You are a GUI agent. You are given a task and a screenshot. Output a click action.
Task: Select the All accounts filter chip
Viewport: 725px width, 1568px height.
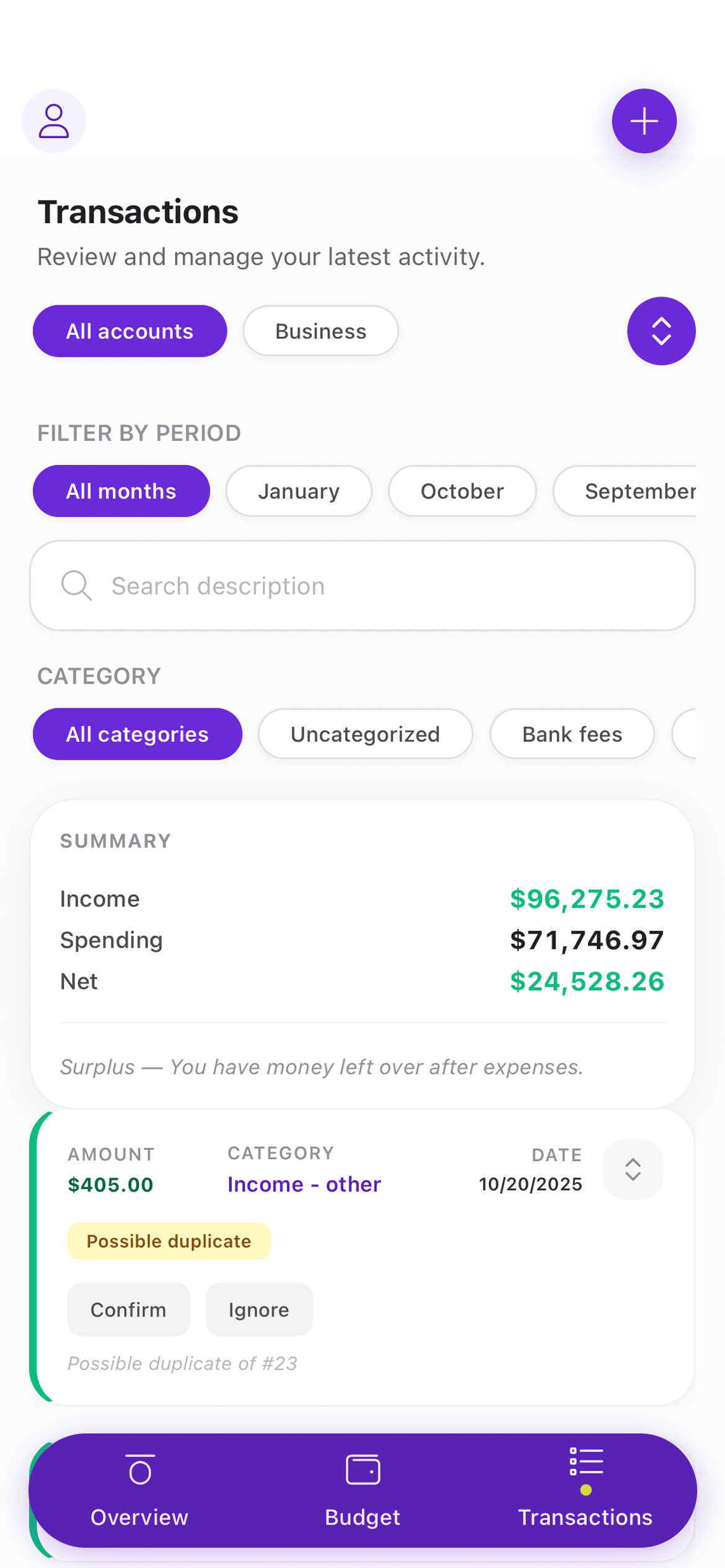tap(130, 331)
